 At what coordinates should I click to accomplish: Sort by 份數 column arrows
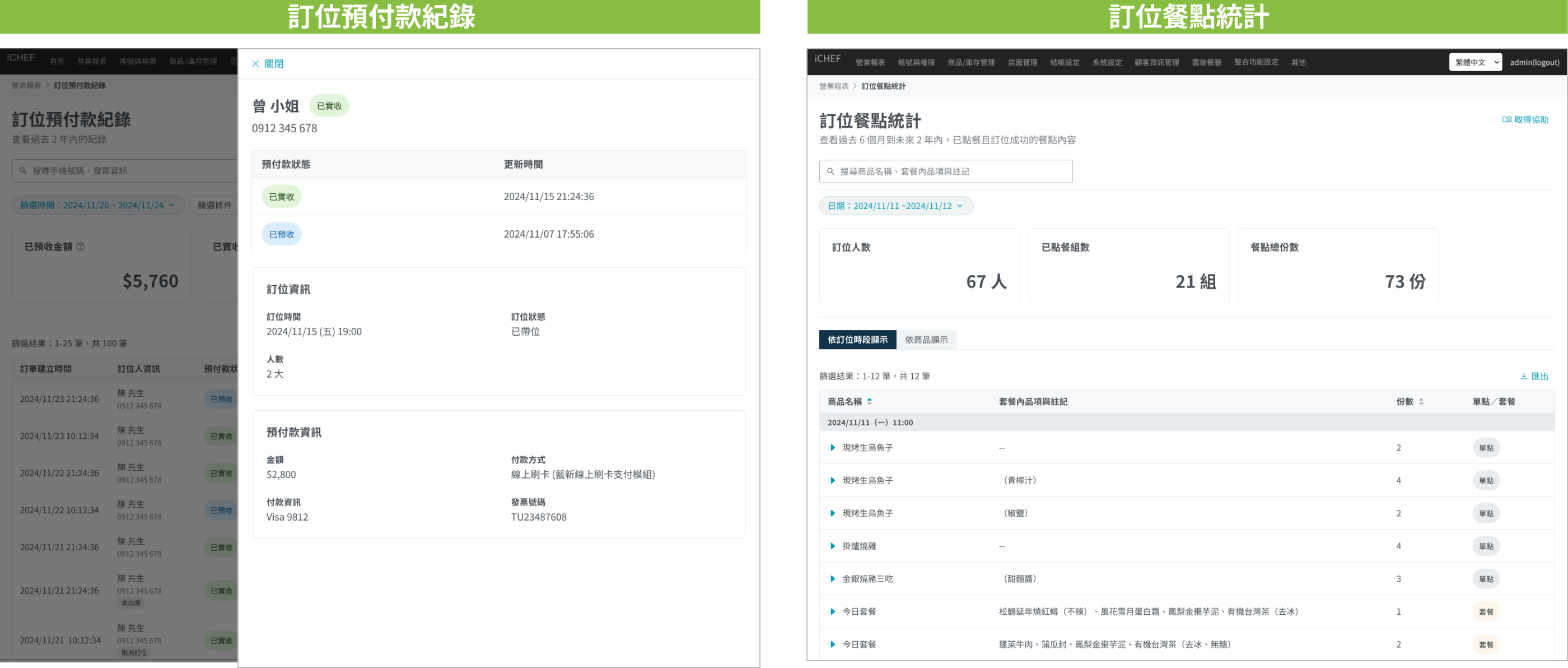1421,402
